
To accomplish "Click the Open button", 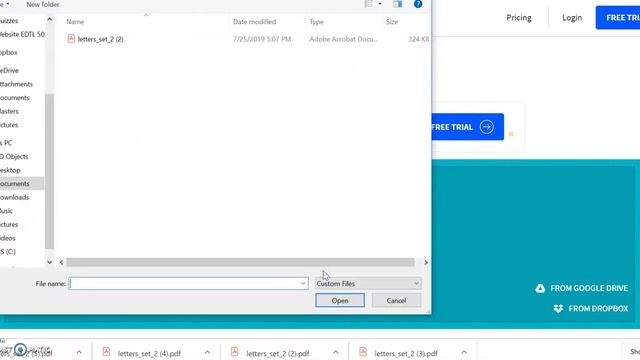I will pos(340,300).
